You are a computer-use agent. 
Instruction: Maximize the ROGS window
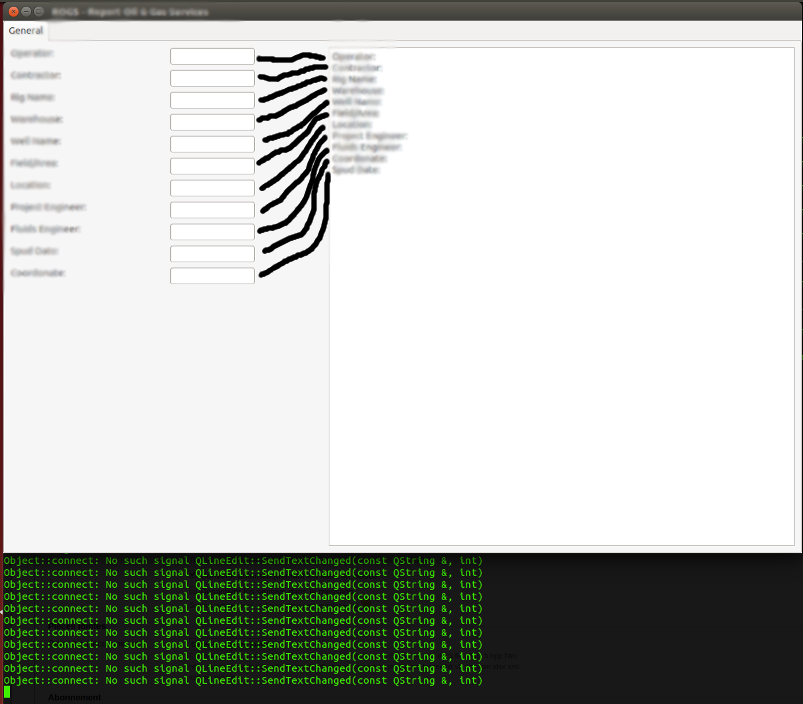pyautogui.click(x=38, y=11)
